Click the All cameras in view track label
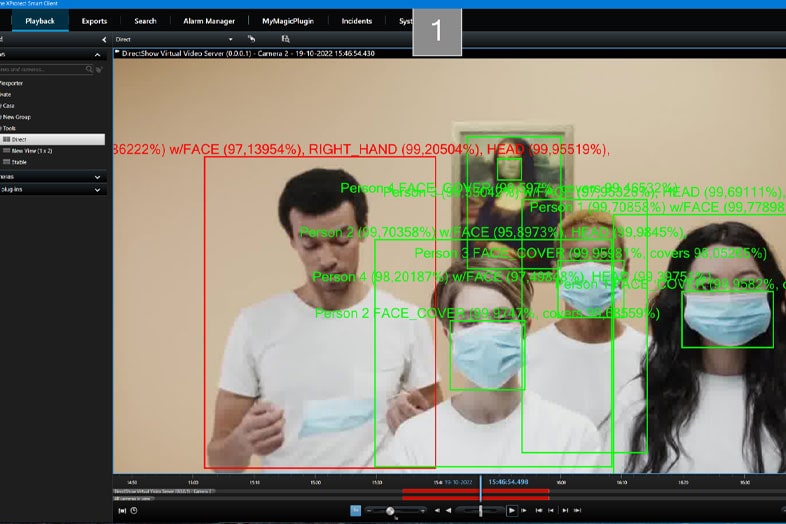This screenshot has width=786, height=524. [133, 498]
